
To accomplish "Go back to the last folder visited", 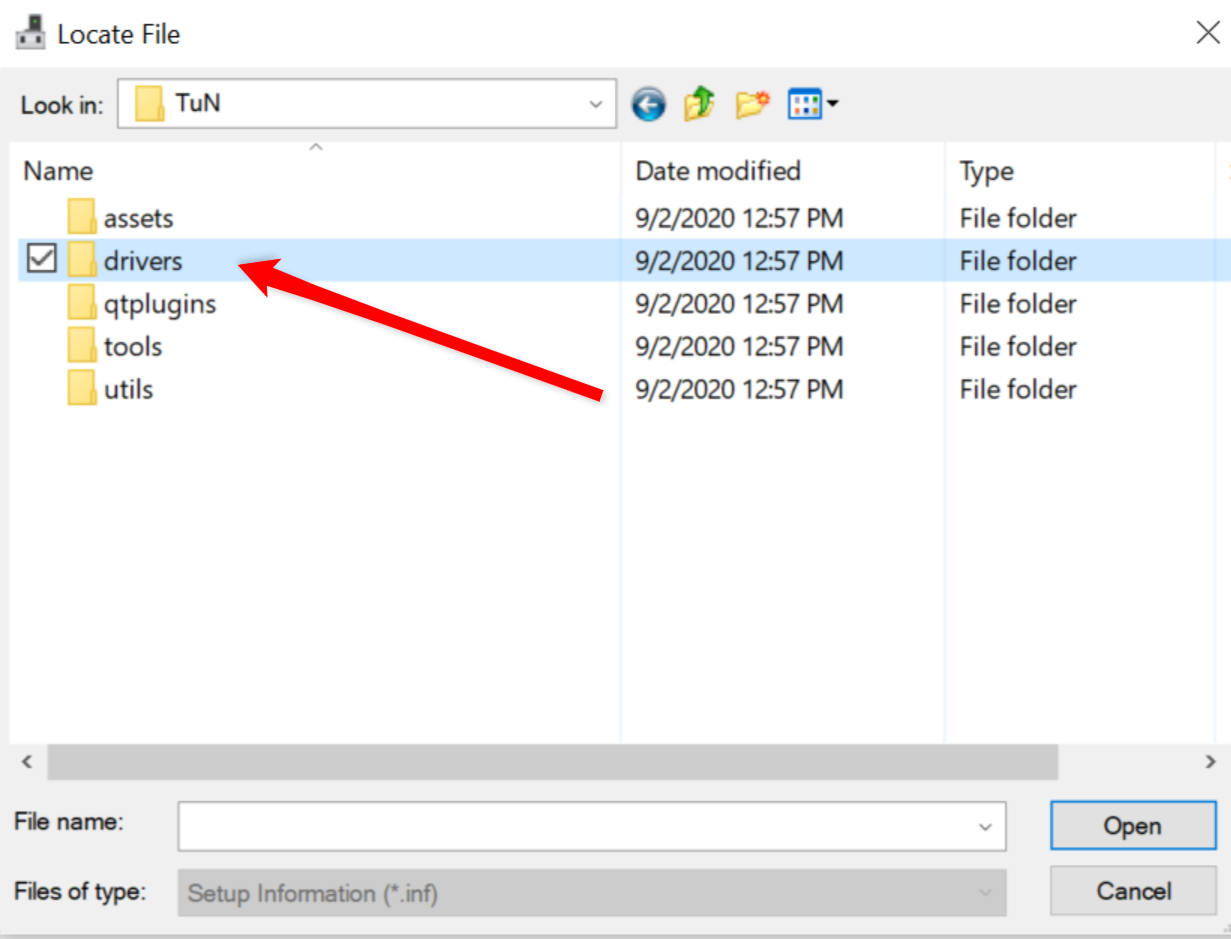I will (x=649, y=104).
